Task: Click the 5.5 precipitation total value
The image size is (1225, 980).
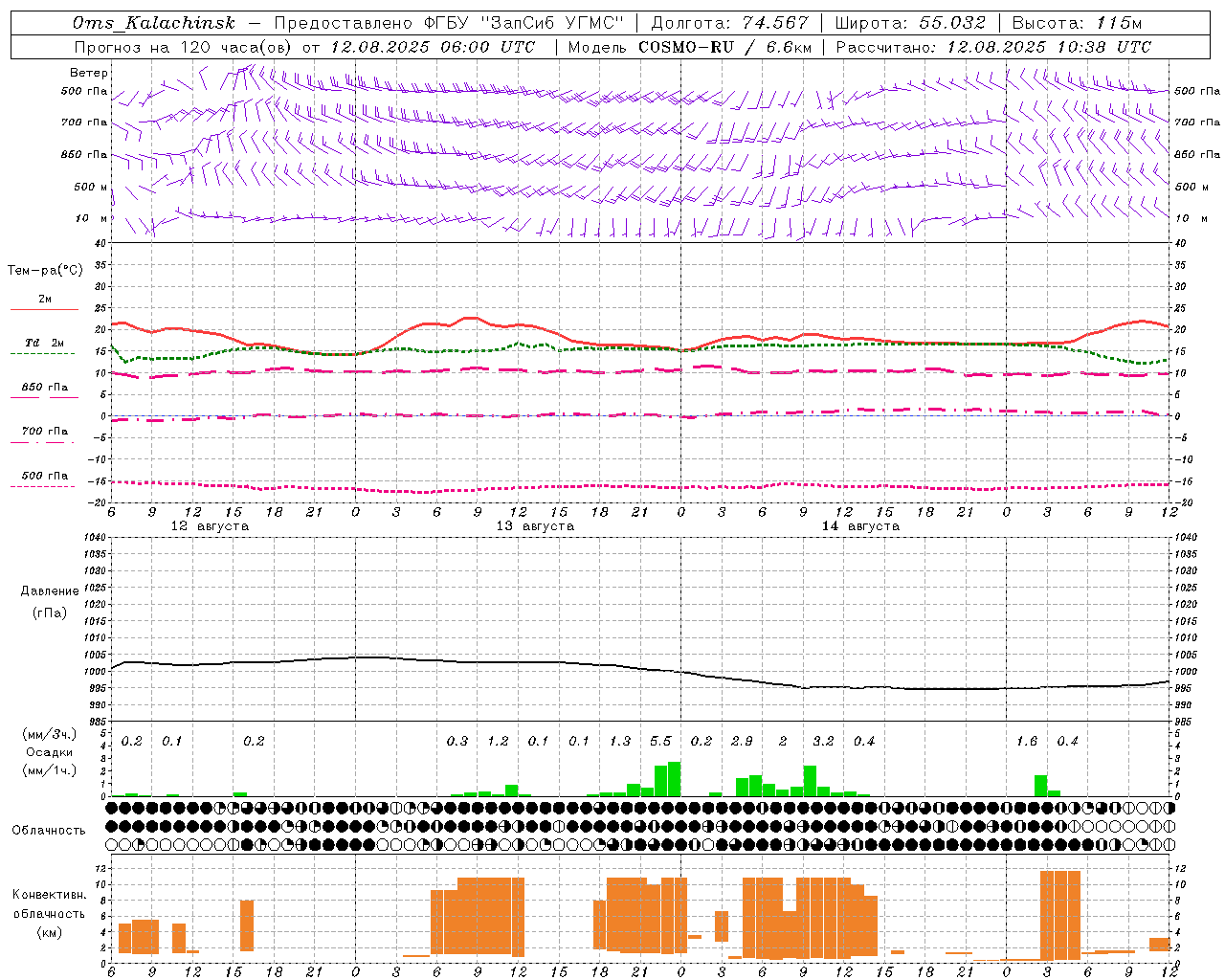Action: (x=660, y=742)
